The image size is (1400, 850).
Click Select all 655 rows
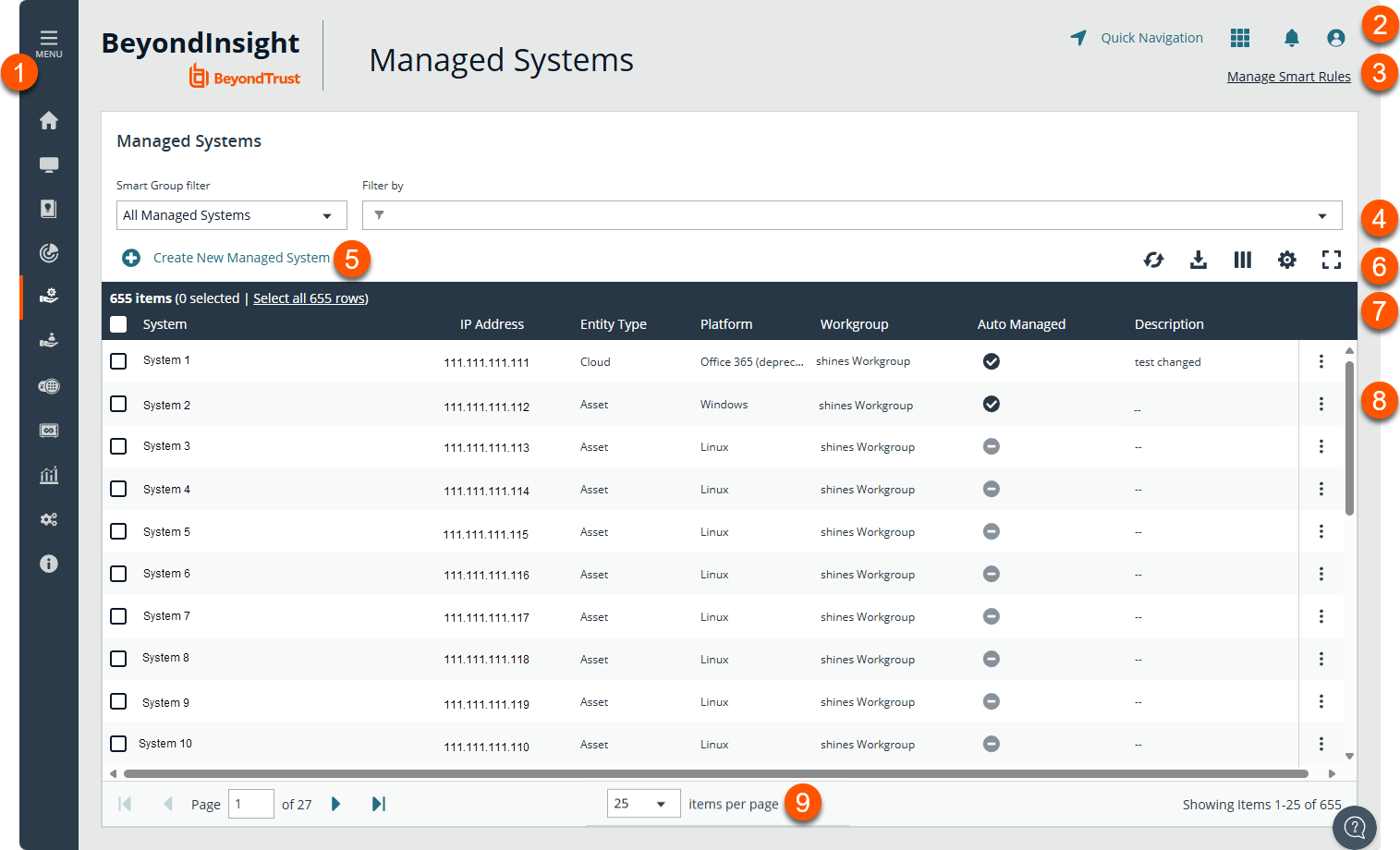[310, 298]
